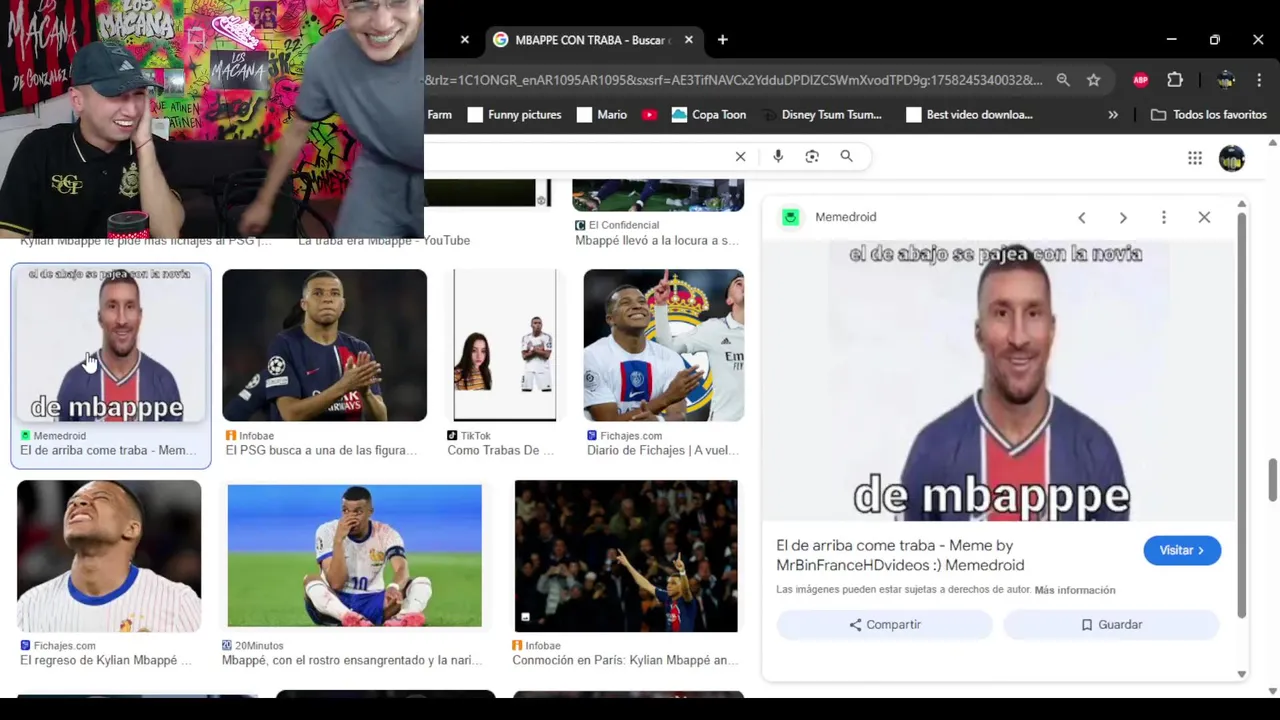Expand the hidden bookmarks chevron
Screen dimensions: 1280x720
(1113, 115)
